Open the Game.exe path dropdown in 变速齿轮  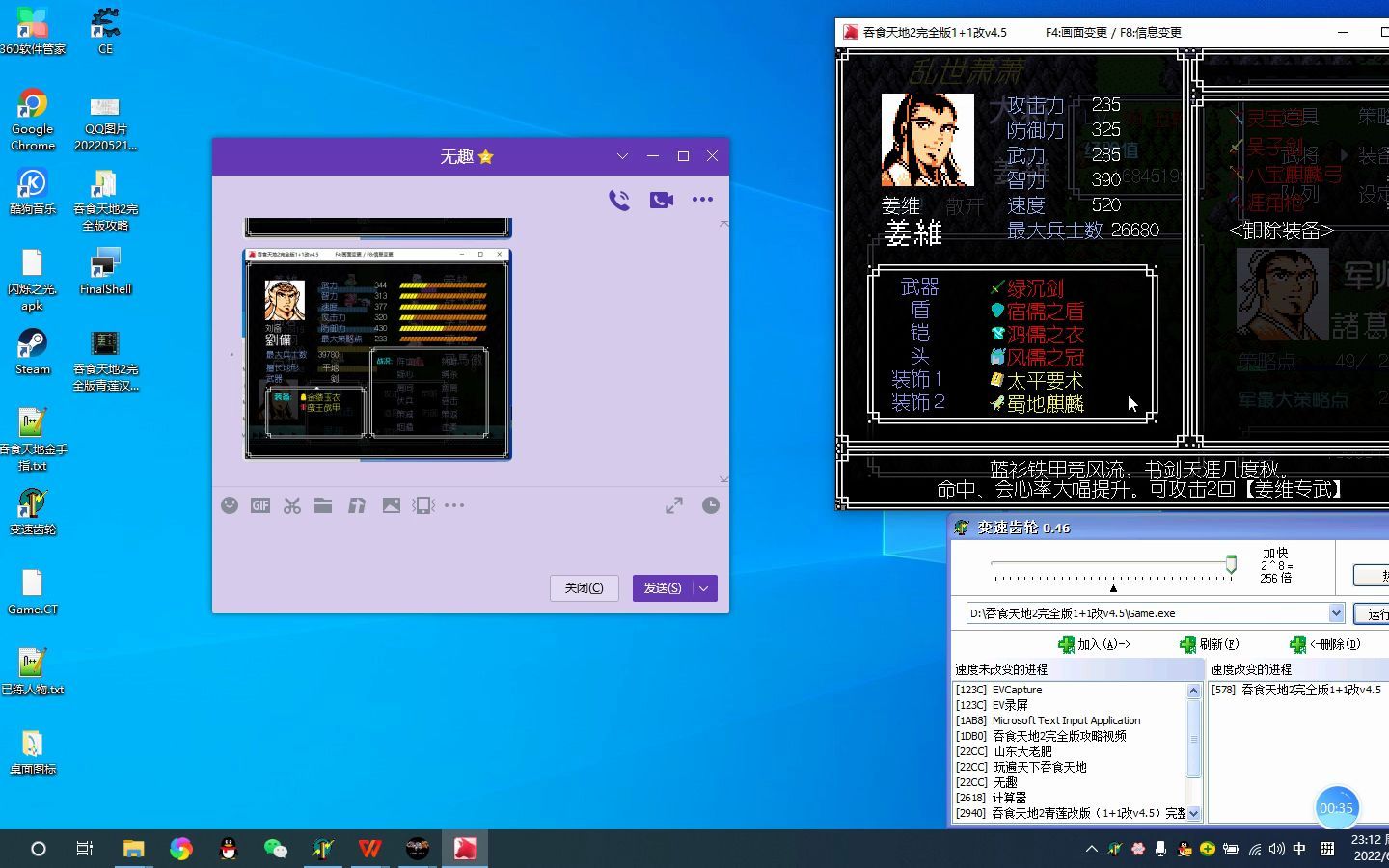tap(1336, 613)
